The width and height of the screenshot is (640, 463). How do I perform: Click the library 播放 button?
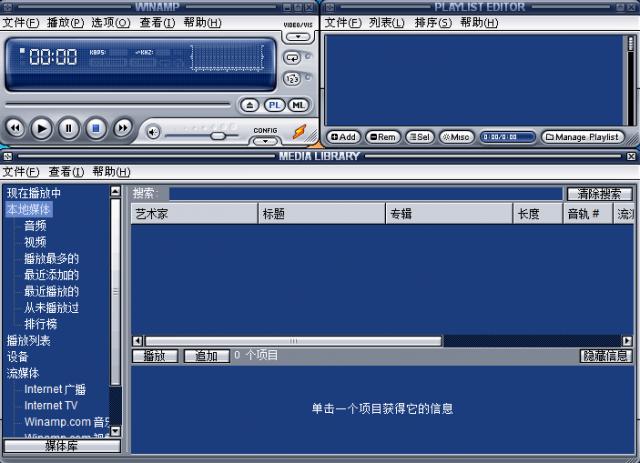coord(155,356)
